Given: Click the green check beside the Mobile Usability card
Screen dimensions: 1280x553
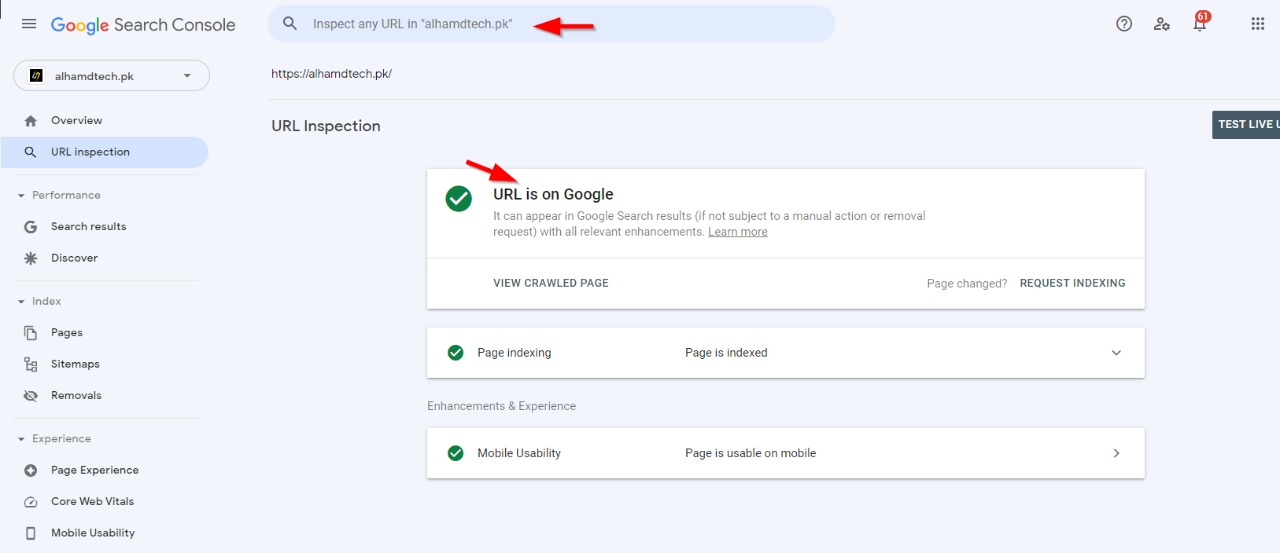Looking at the screenshot, I should [456, 453].
